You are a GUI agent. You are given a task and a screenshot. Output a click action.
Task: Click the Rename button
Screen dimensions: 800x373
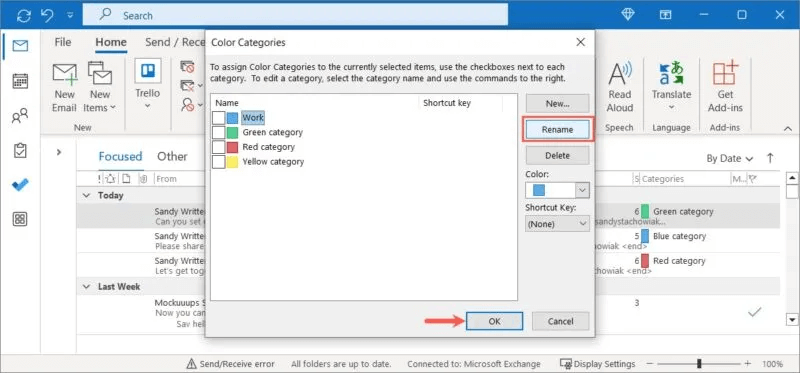(x=557, y=130)
